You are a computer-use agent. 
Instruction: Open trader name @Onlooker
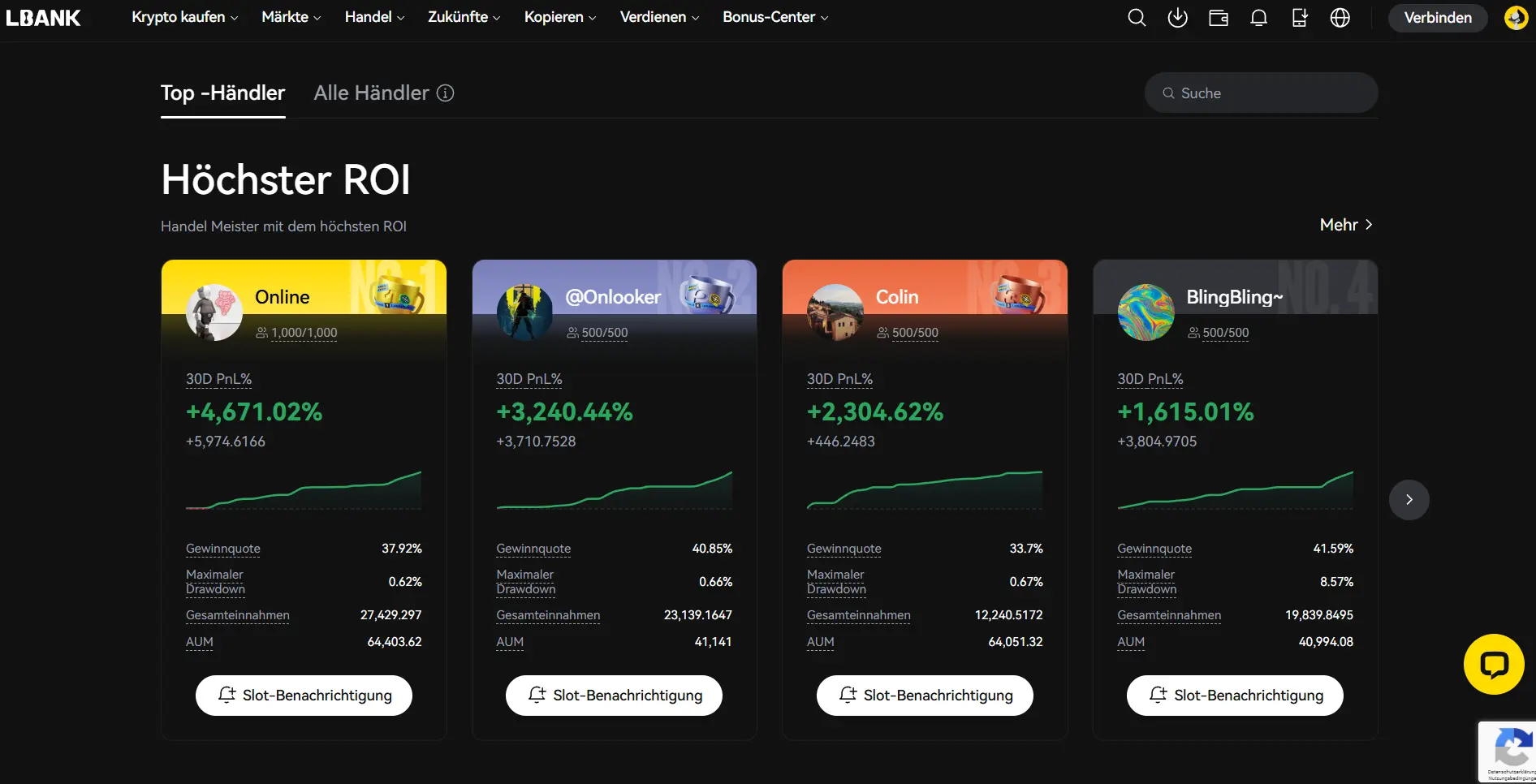point(613,297)
